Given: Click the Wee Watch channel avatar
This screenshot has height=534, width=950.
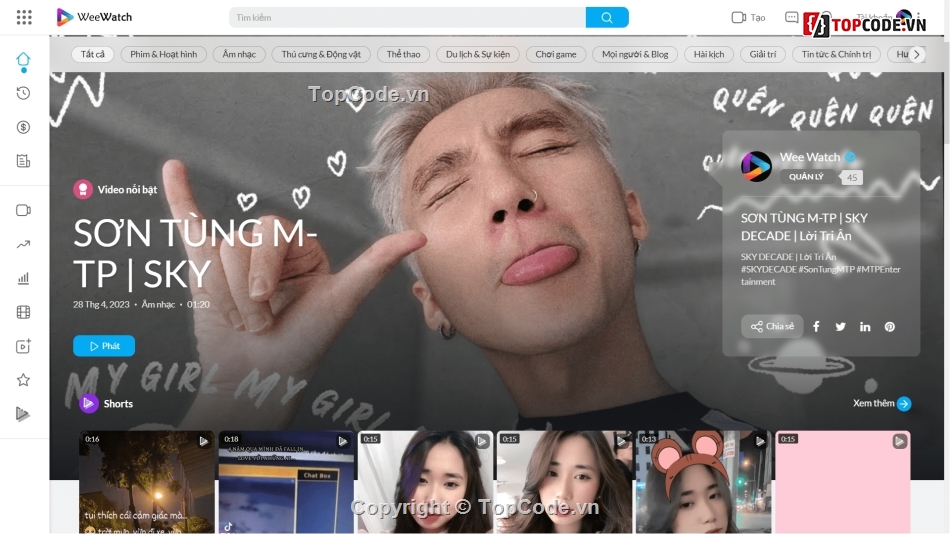Looking at the screenshot, I should point(756,166).
